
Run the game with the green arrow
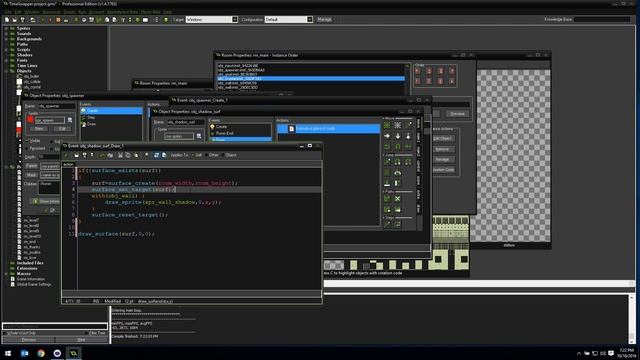point(42,20)
